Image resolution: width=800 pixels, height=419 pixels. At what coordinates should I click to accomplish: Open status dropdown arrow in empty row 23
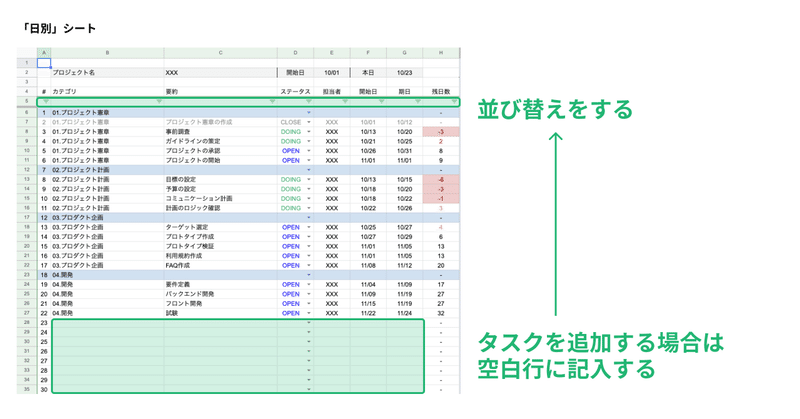point(309,323)
